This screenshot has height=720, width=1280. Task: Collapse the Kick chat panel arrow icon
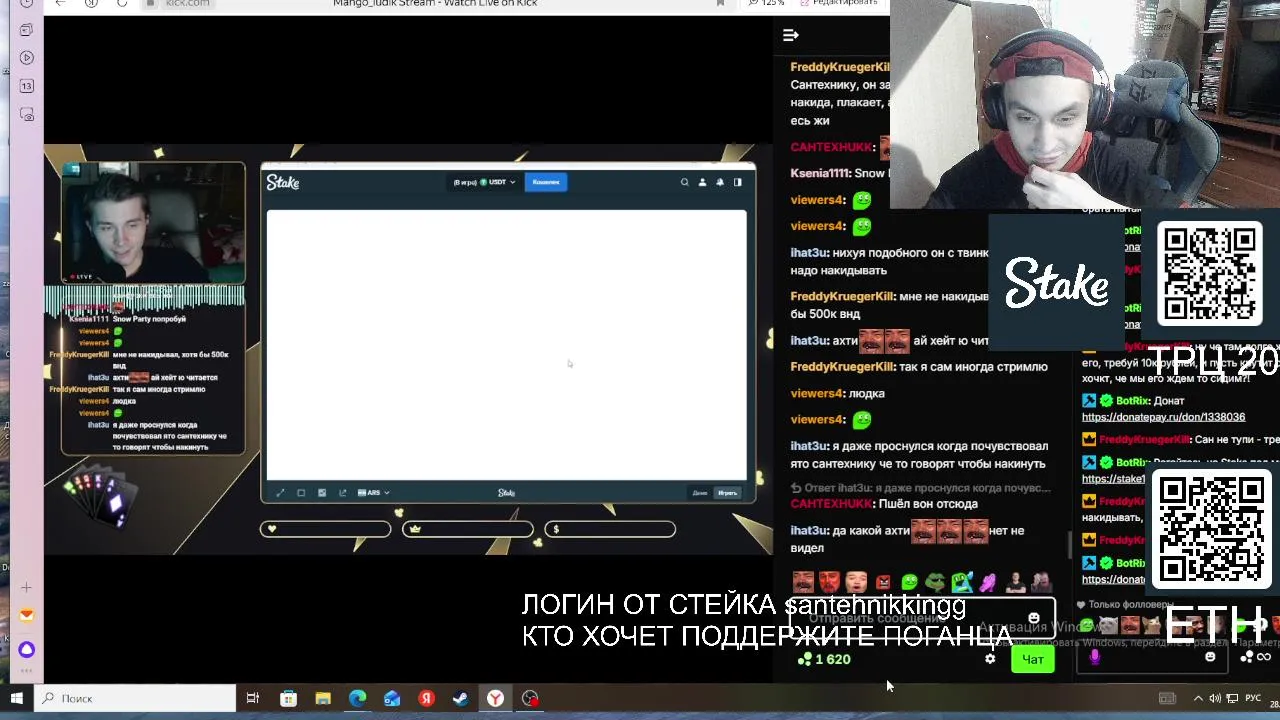point(791,35)
